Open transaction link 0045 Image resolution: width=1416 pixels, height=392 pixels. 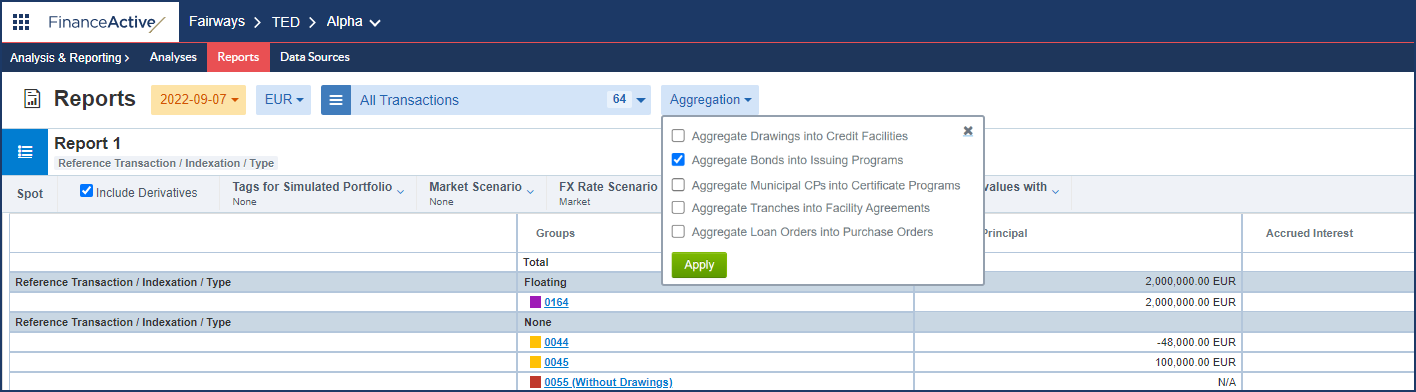(556, 362)
